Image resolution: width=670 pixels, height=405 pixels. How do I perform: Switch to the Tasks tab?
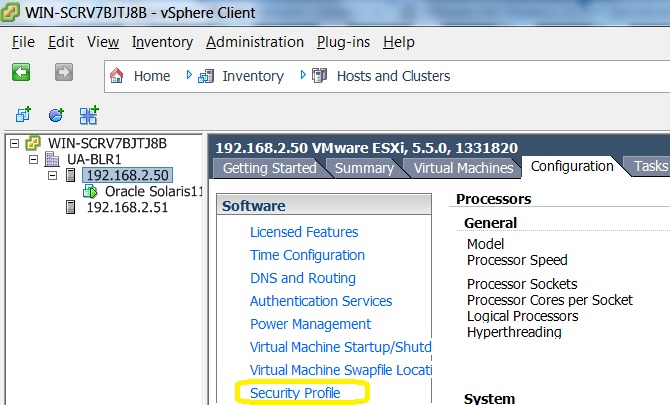point(650,166)
